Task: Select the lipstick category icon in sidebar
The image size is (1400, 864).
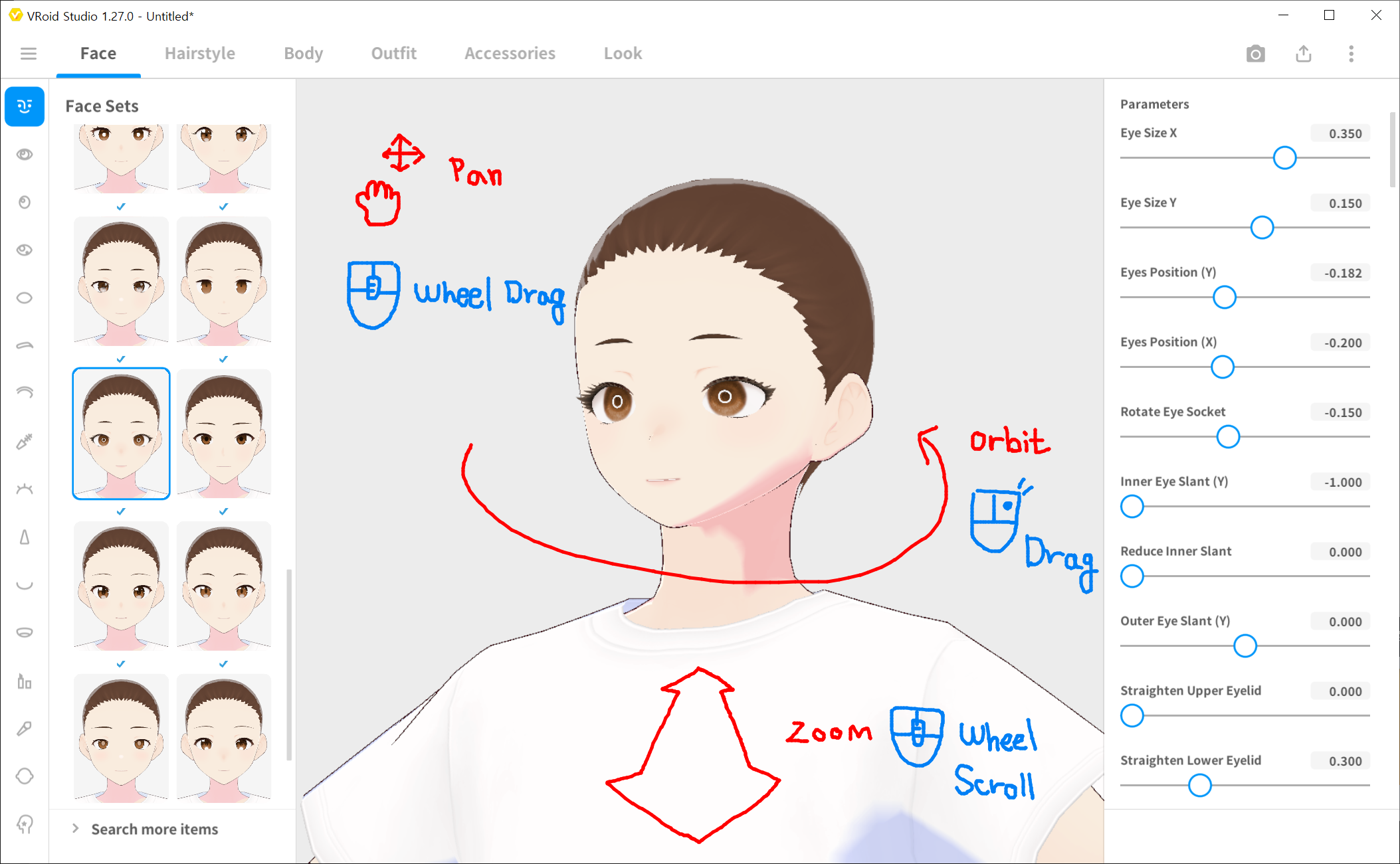Action: [25, 681]
